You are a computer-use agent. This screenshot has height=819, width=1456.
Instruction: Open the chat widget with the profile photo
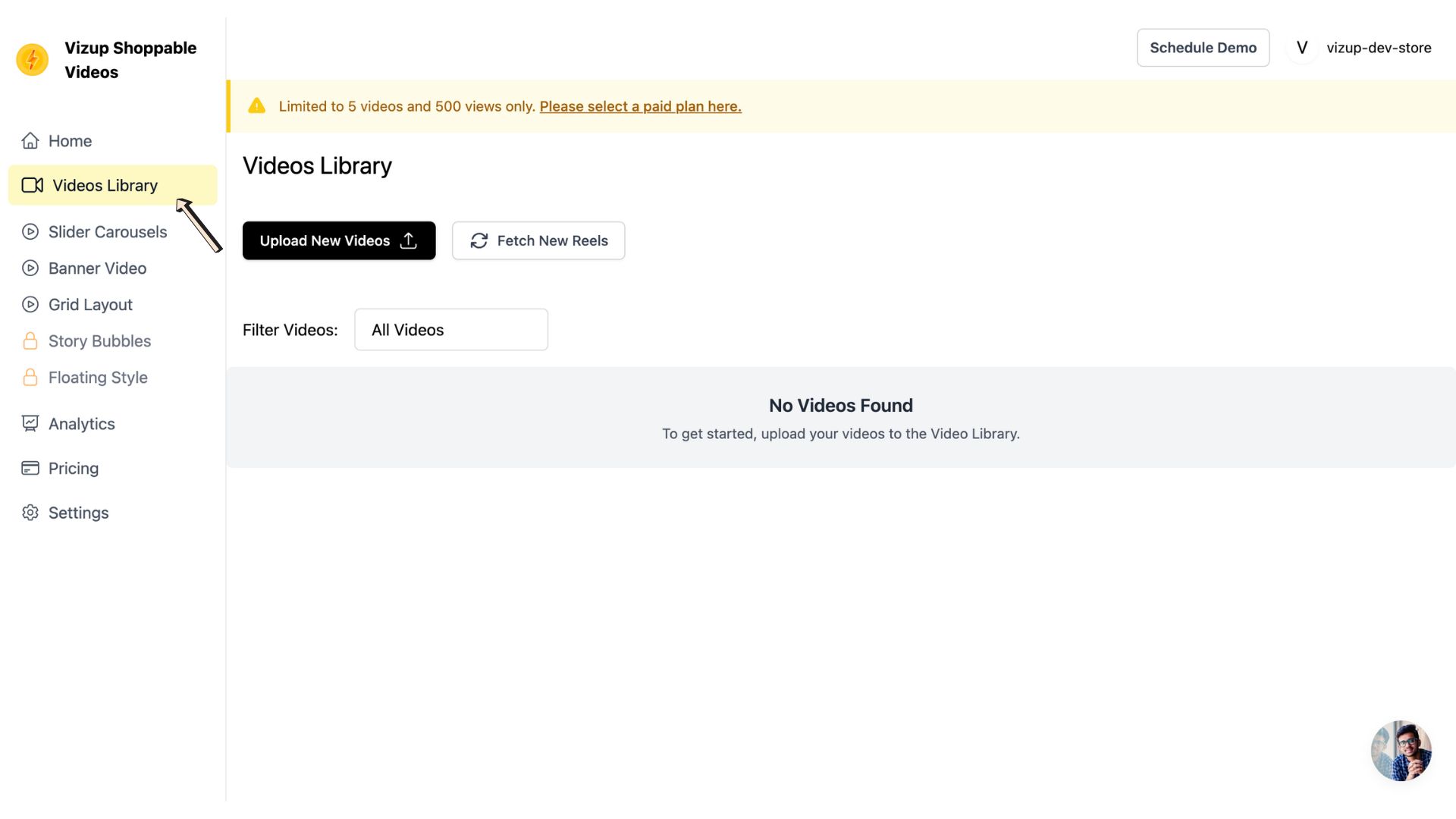click(x=1401, y=750)
